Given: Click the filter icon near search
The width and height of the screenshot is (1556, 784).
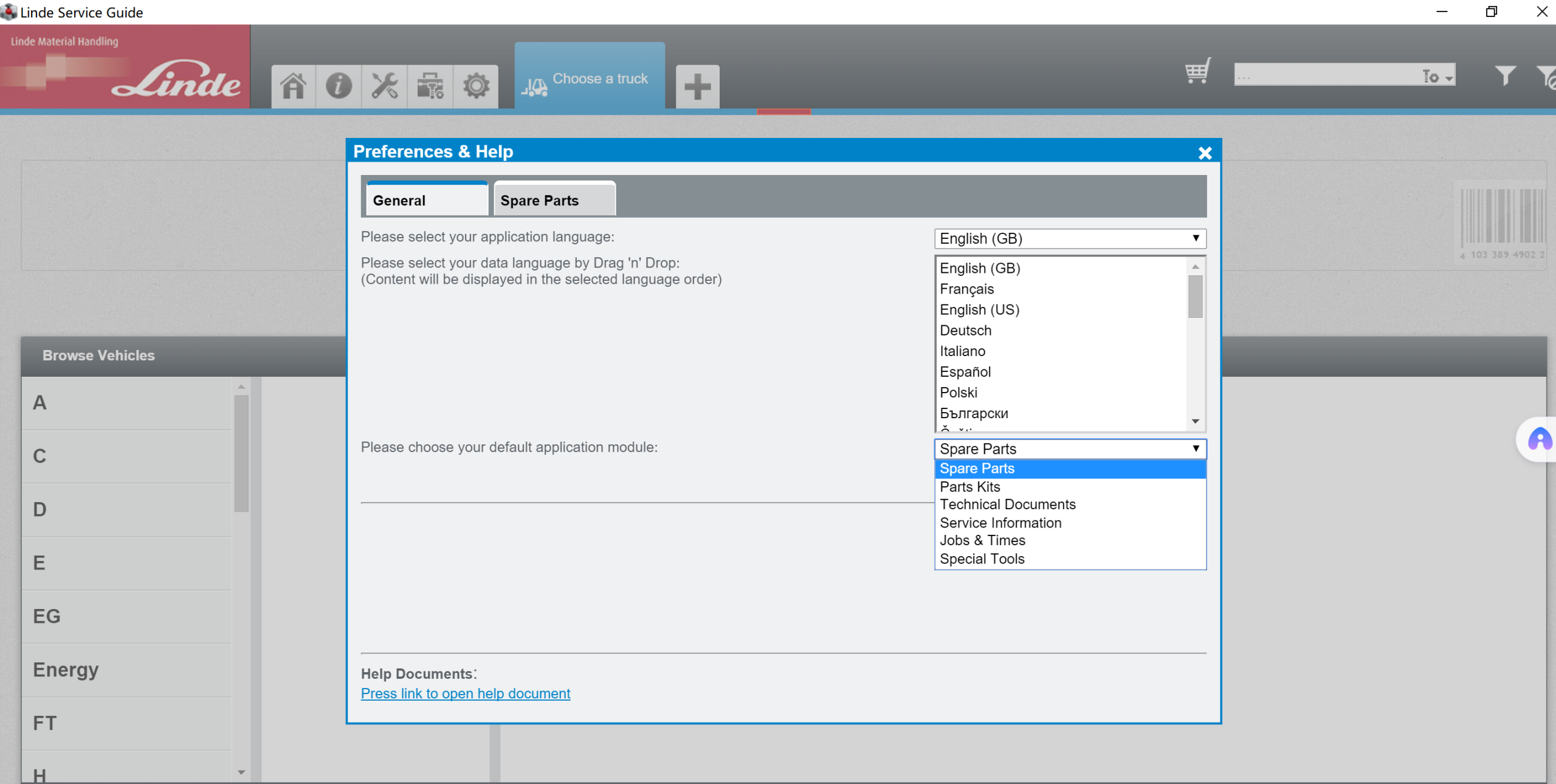Looking at the screenshot, I should point(1506,75).
